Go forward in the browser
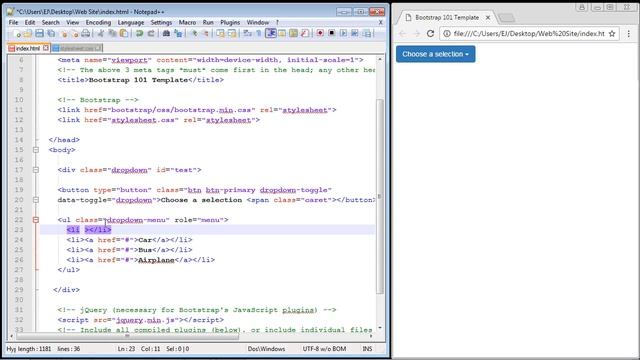This screenshot has height=360, width=640. click(416, 33)
